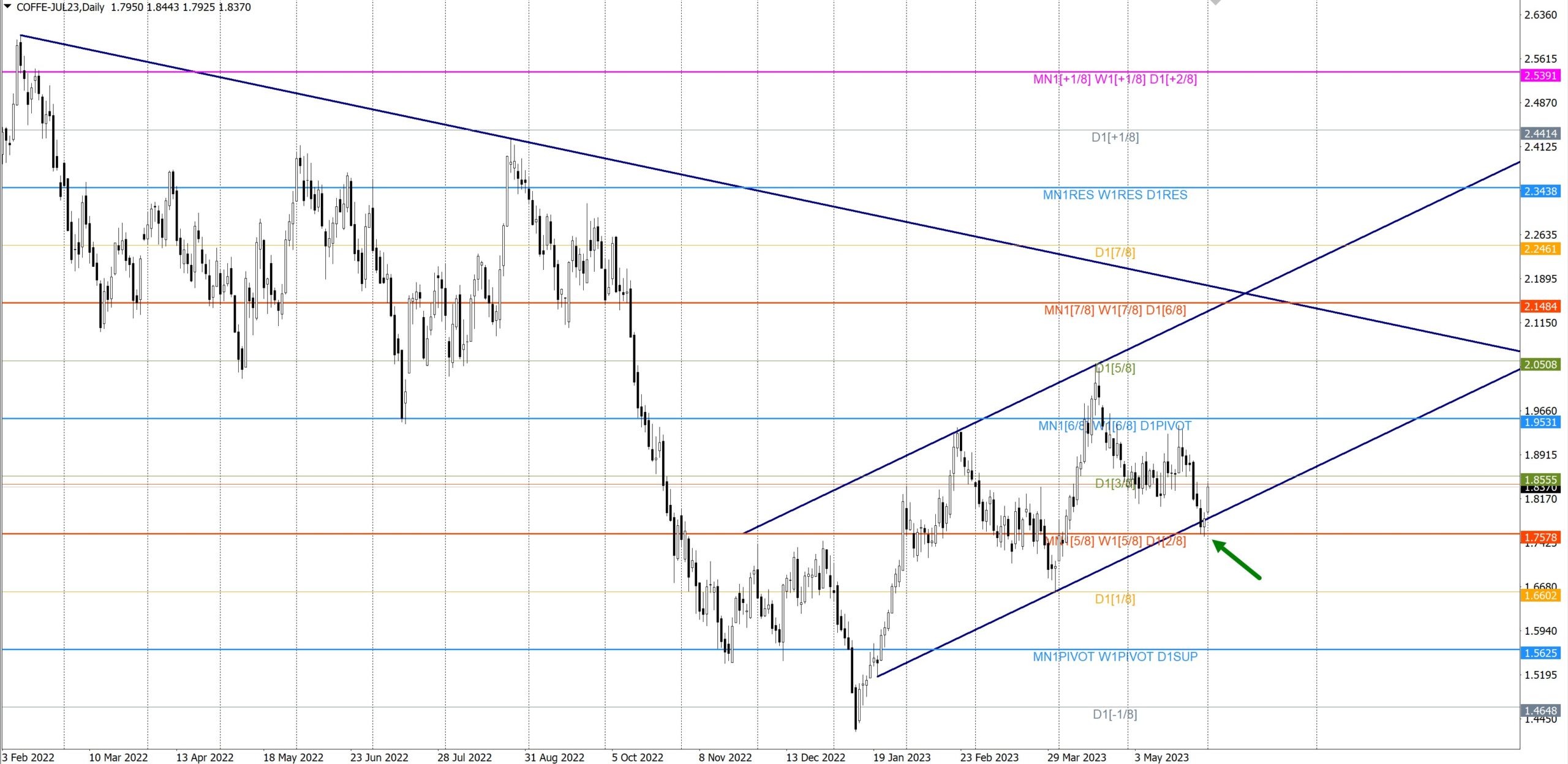Click the D1[-1/8] level label
Viewport: 1568px width, 764px height.
point(1115,714)
